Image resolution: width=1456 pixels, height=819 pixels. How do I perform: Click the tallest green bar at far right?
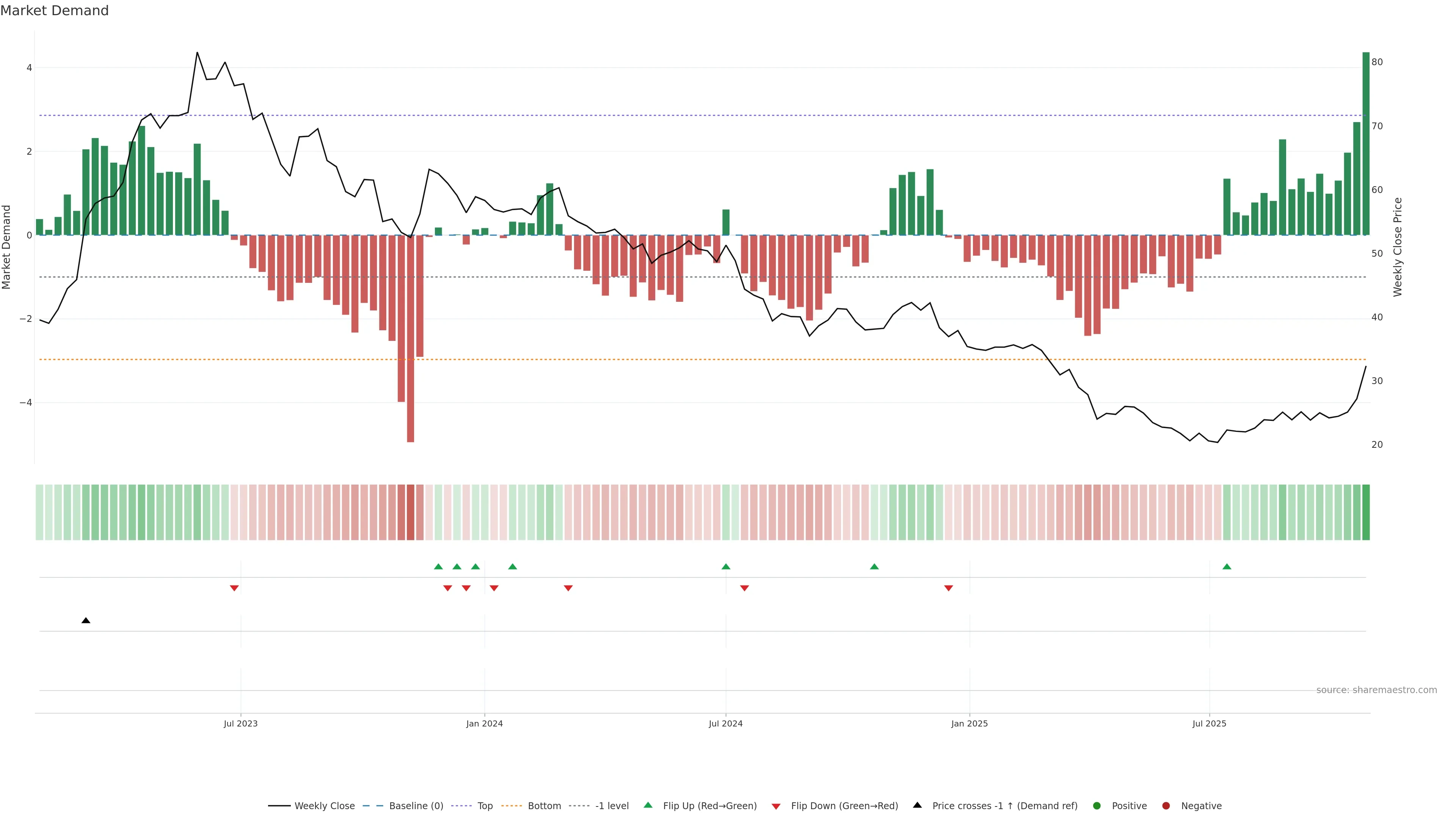1365,144
